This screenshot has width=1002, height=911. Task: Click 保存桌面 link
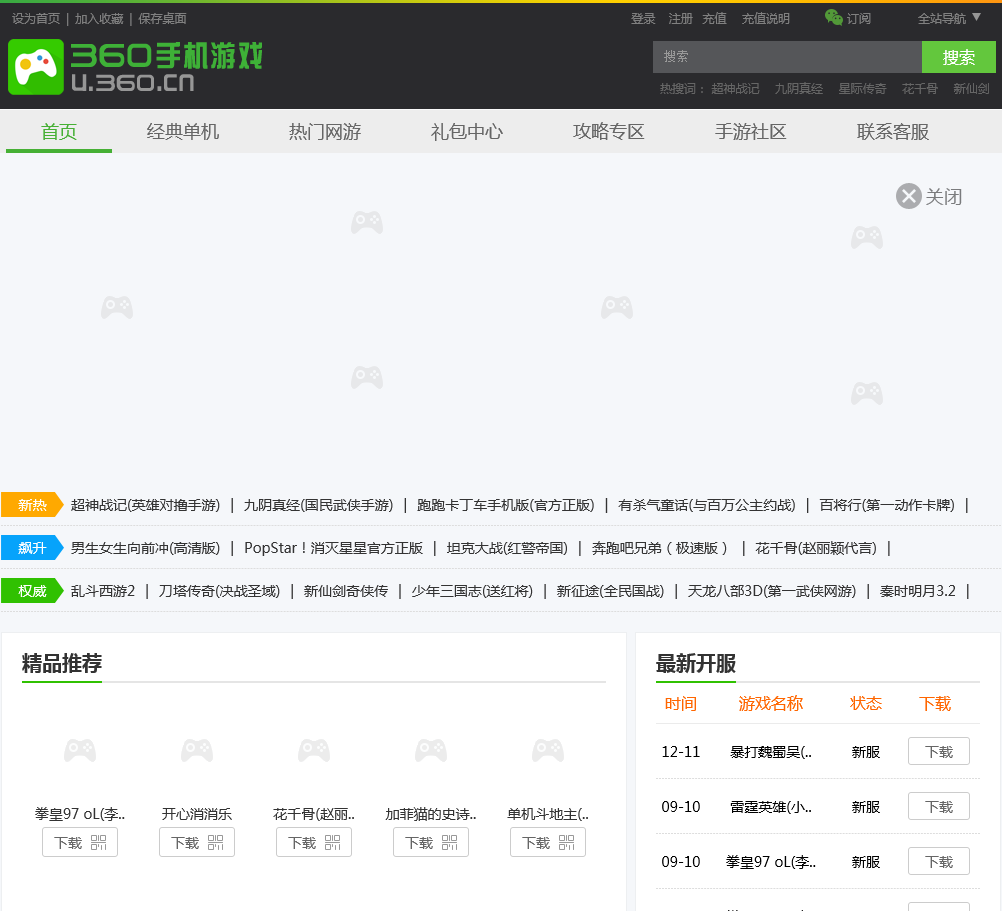162,19
